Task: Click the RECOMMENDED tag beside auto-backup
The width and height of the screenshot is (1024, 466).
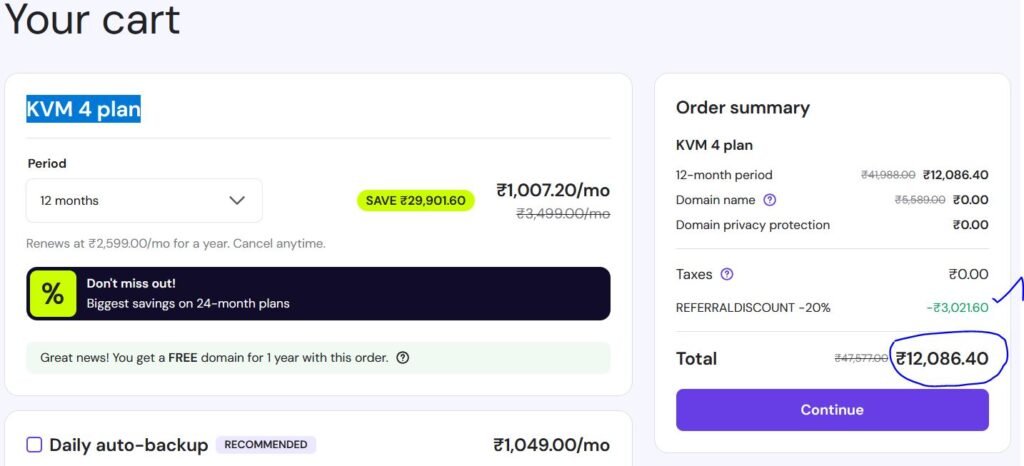Action: 266,445
